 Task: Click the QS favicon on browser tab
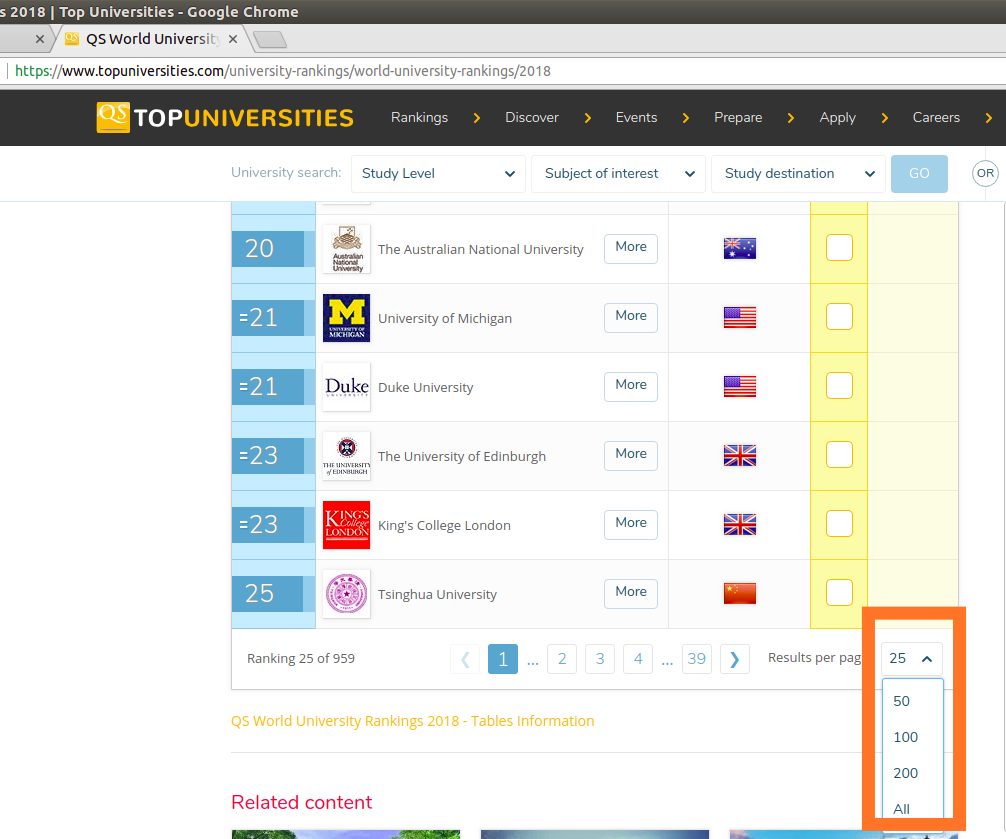(72, 38)
